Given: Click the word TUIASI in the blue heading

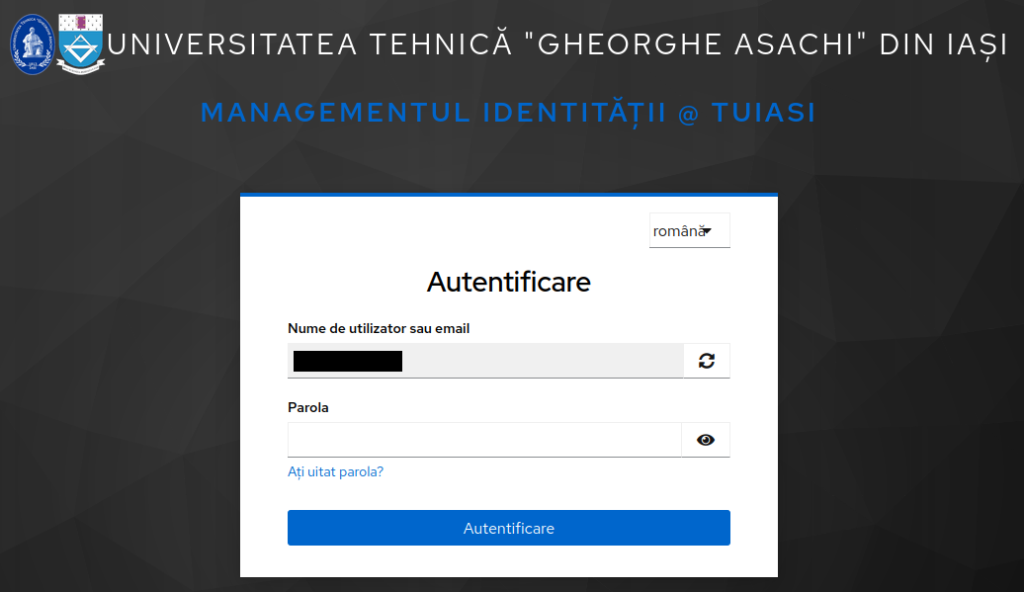Looking at the screenshot, I should point(763,113).
